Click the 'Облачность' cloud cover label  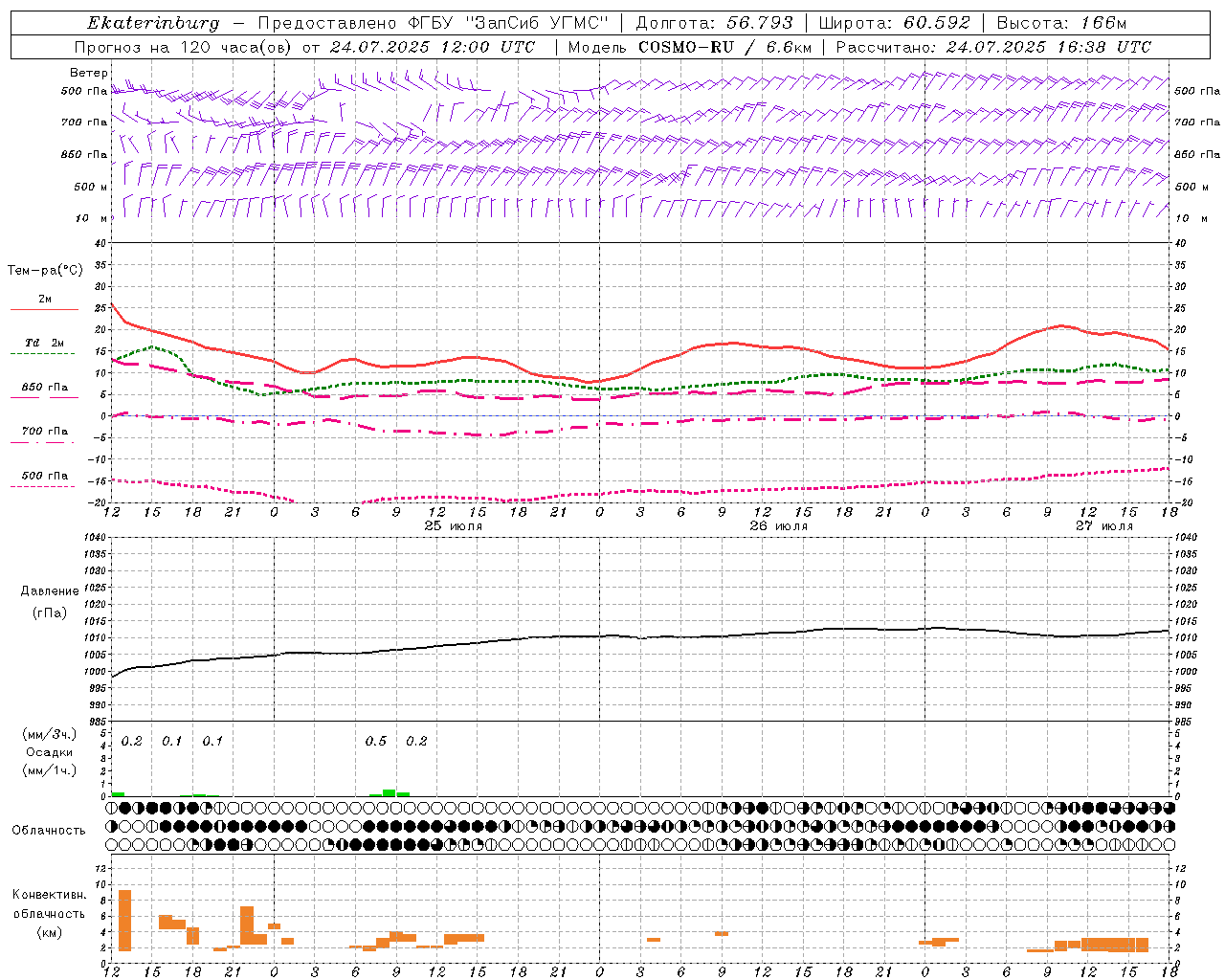(x=49, y=830)
